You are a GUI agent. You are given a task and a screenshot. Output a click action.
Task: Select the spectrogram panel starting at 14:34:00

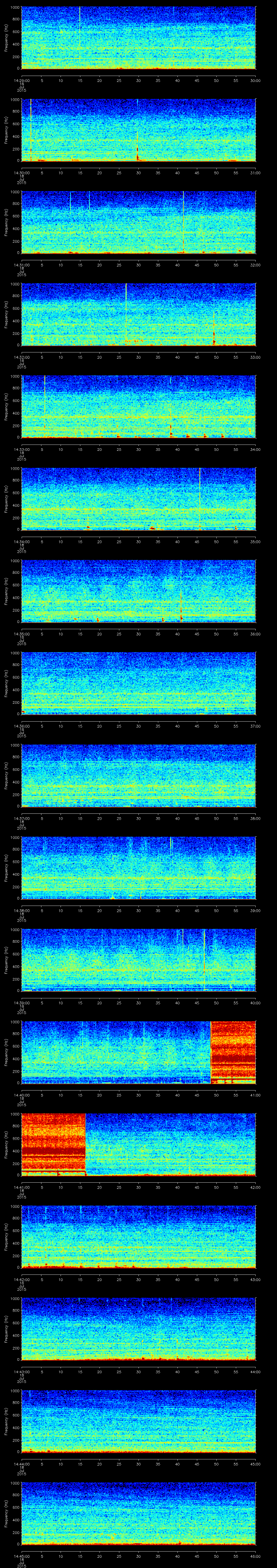pyautogui.click(x=138, y=499)
